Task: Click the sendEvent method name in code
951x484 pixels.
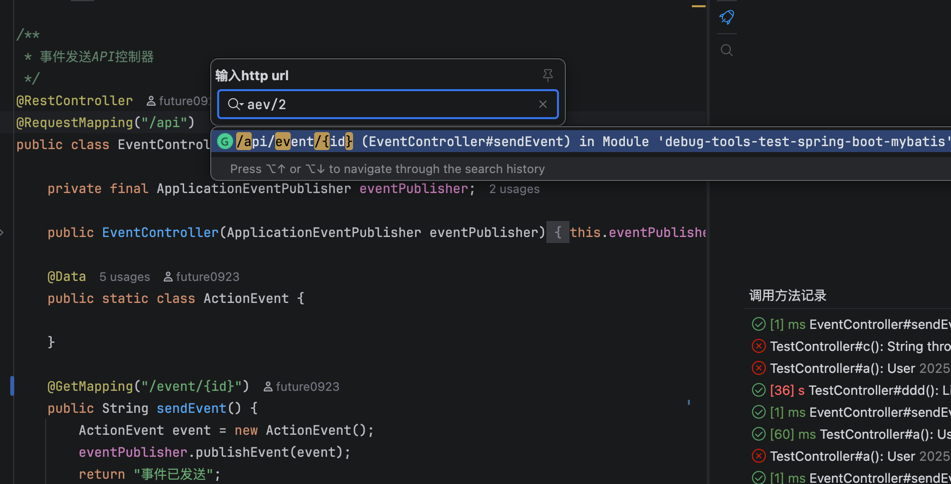Action: pos(191,408)
